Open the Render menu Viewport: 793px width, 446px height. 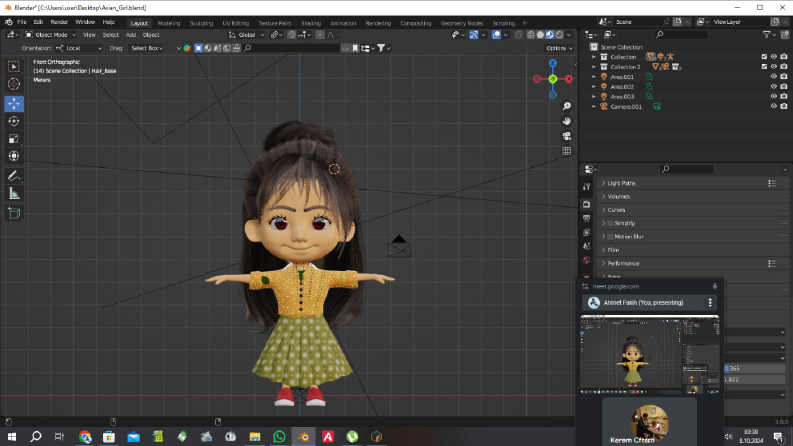click(x=59, y=22)
